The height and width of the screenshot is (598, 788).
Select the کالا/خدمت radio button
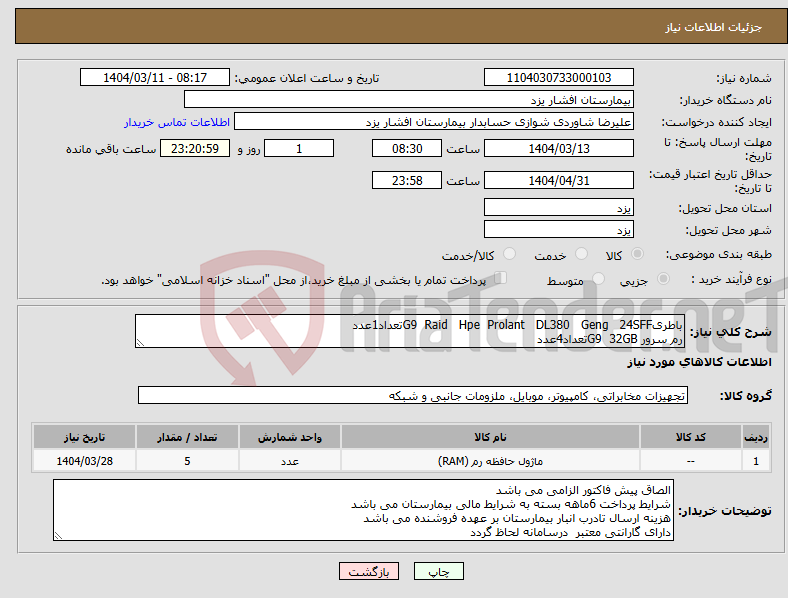[x=509, y=254]
